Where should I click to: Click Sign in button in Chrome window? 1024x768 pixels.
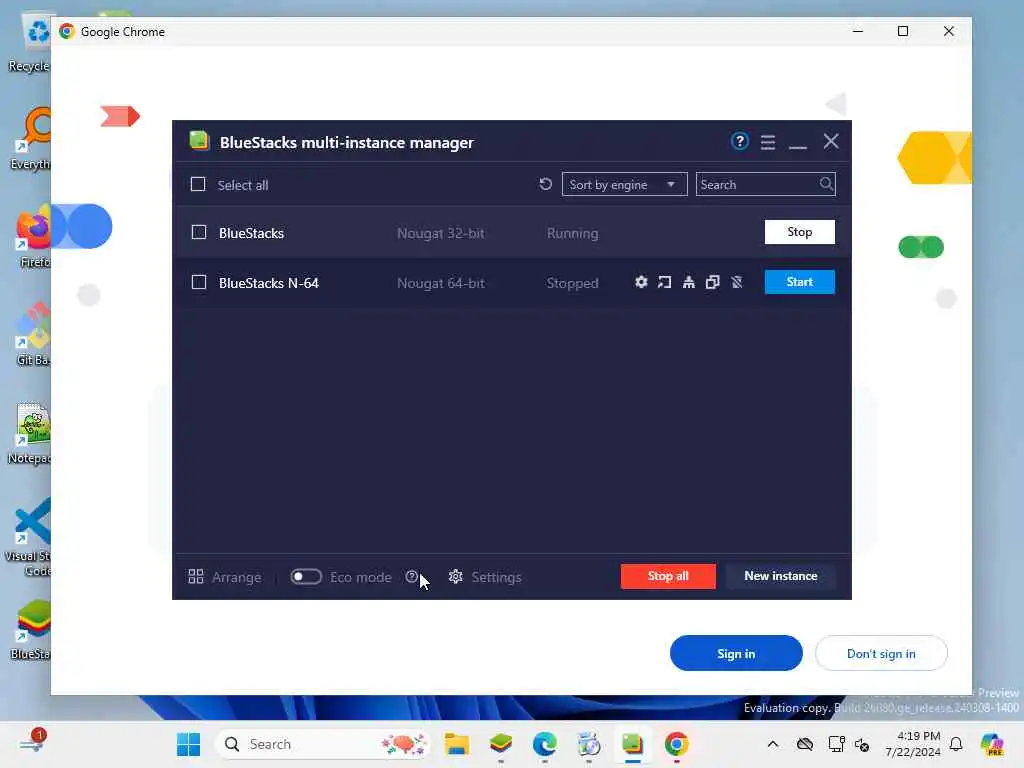[736, 653]
